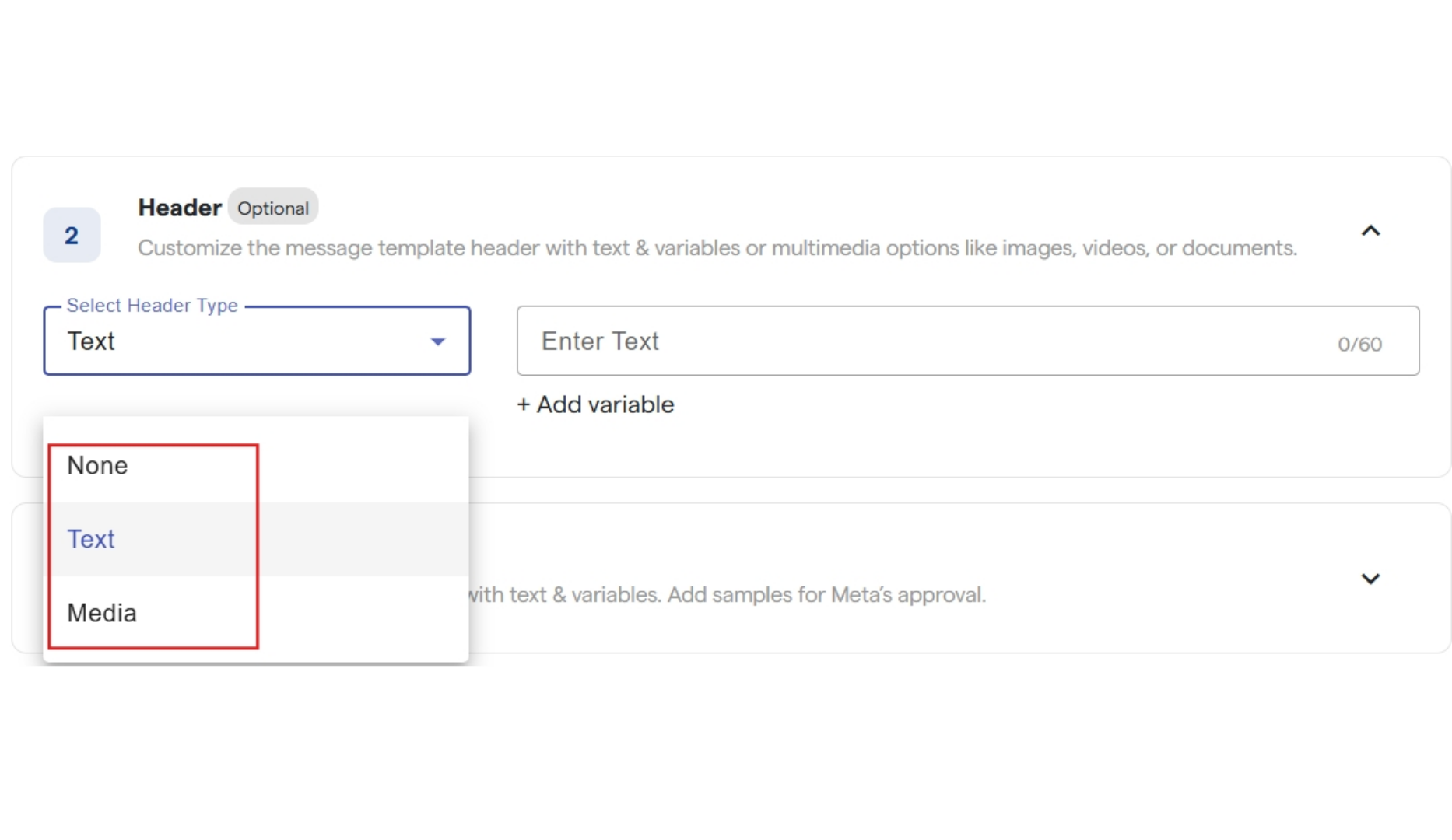Click the Select Header Type dropdown arrow
This screenshot has width=1452, height=840.
point(438,341)
